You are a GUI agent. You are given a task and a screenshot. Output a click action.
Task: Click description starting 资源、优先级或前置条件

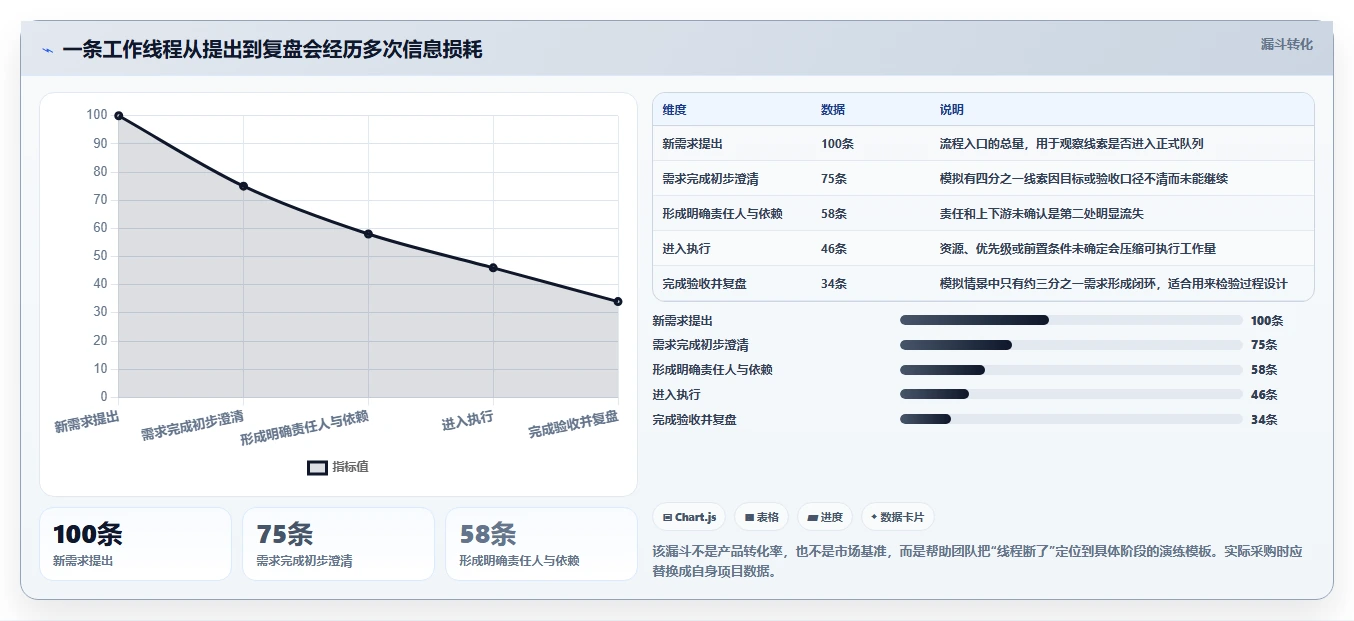[1077, 249]
